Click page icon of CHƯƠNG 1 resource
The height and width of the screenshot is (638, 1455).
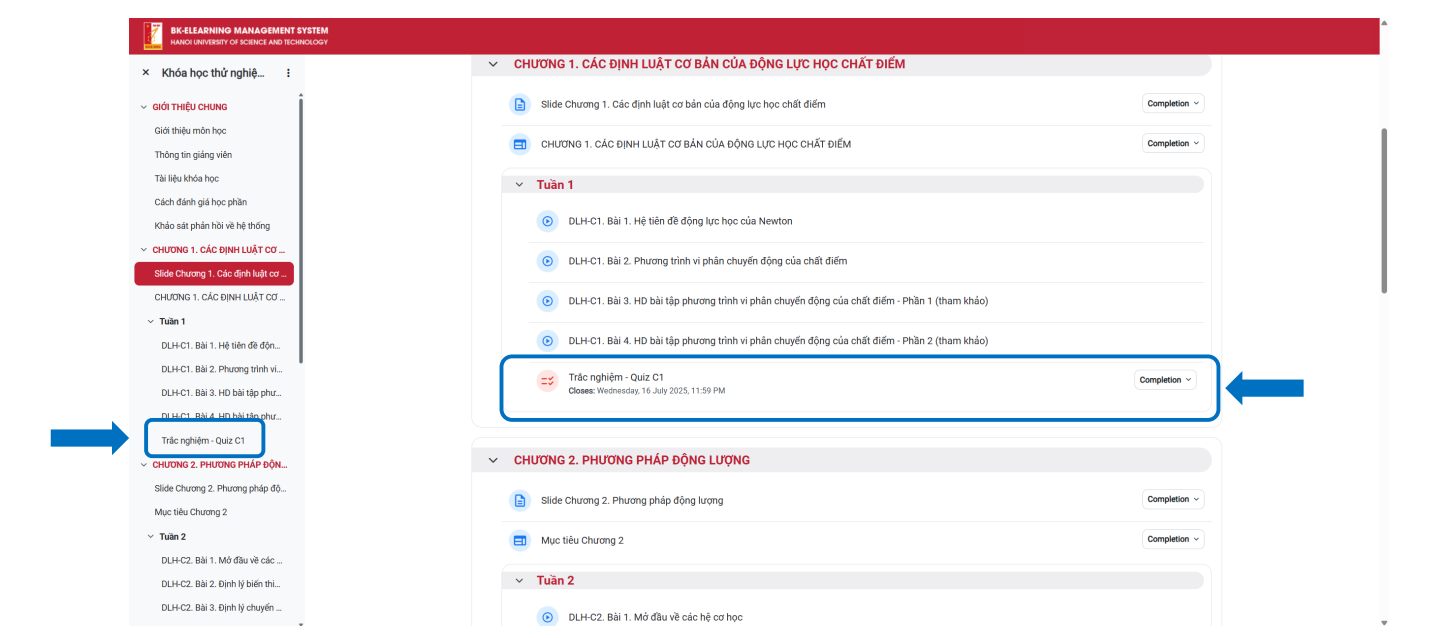(519, 144)
